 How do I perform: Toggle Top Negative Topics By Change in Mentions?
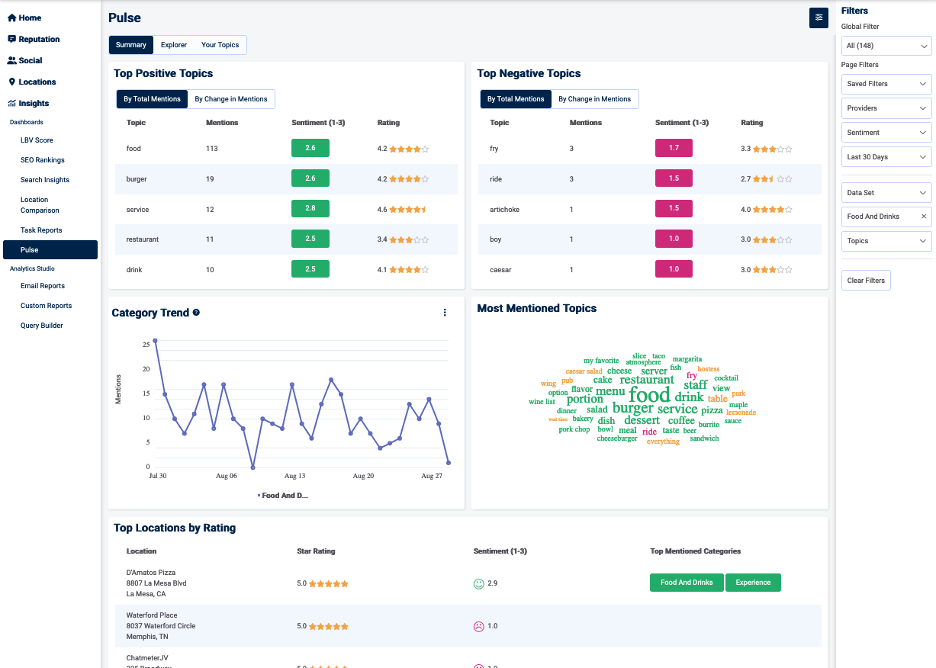tap(594, 99)
